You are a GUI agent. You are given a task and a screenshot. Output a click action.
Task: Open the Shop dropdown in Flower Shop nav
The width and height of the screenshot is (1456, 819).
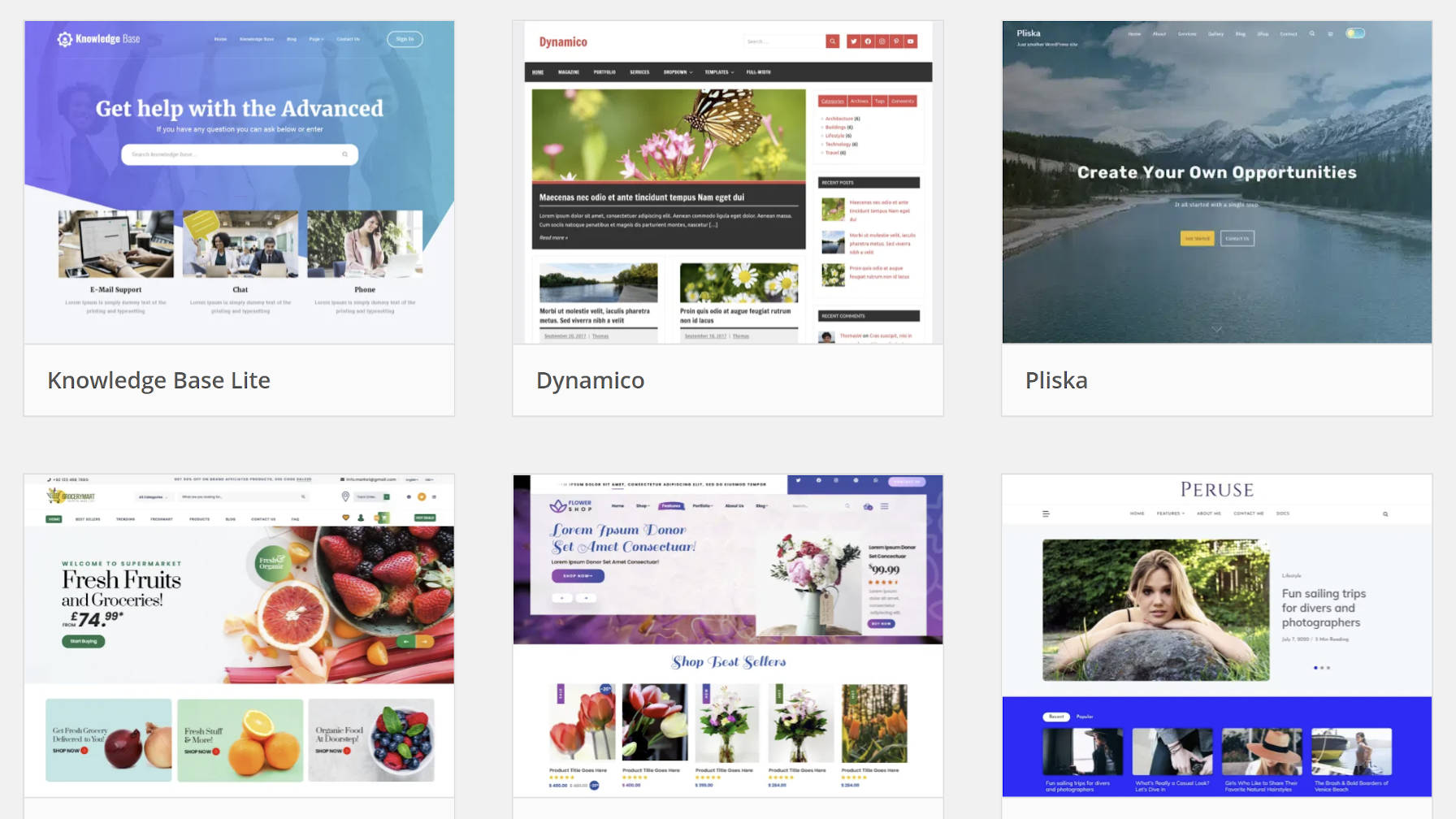[643, 505]
